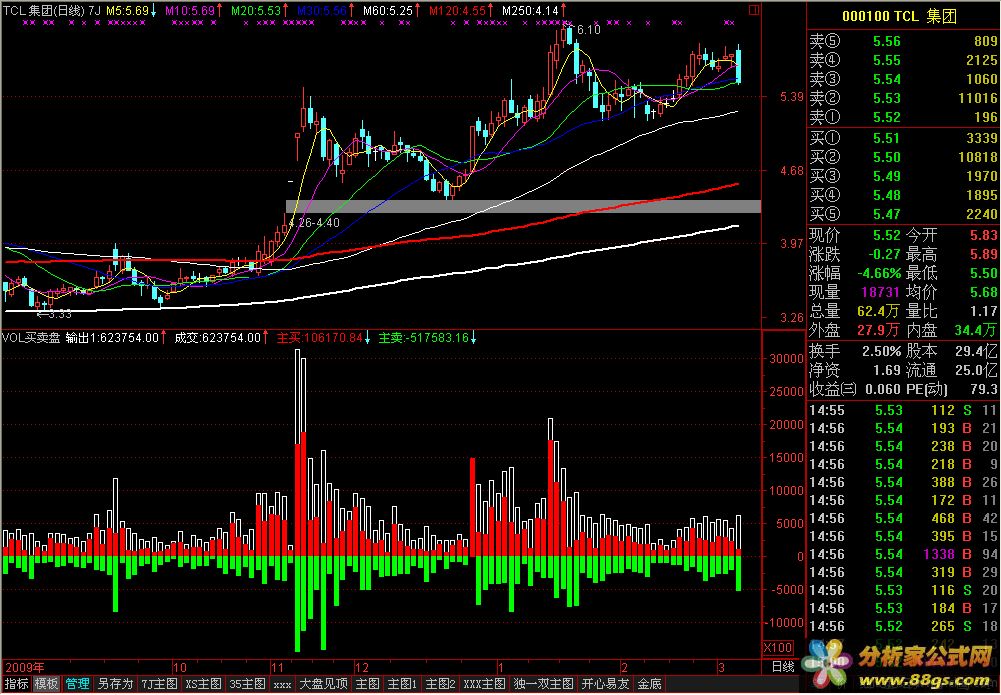Open the 独一戏主图 template

[x=544, y=684]
